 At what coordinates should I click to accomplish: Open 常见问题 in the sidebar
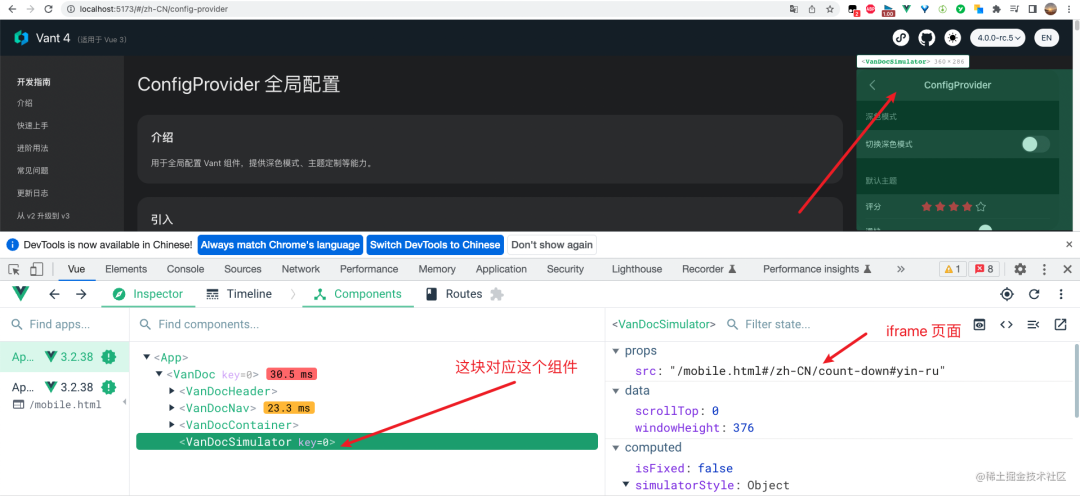point(32,170)
